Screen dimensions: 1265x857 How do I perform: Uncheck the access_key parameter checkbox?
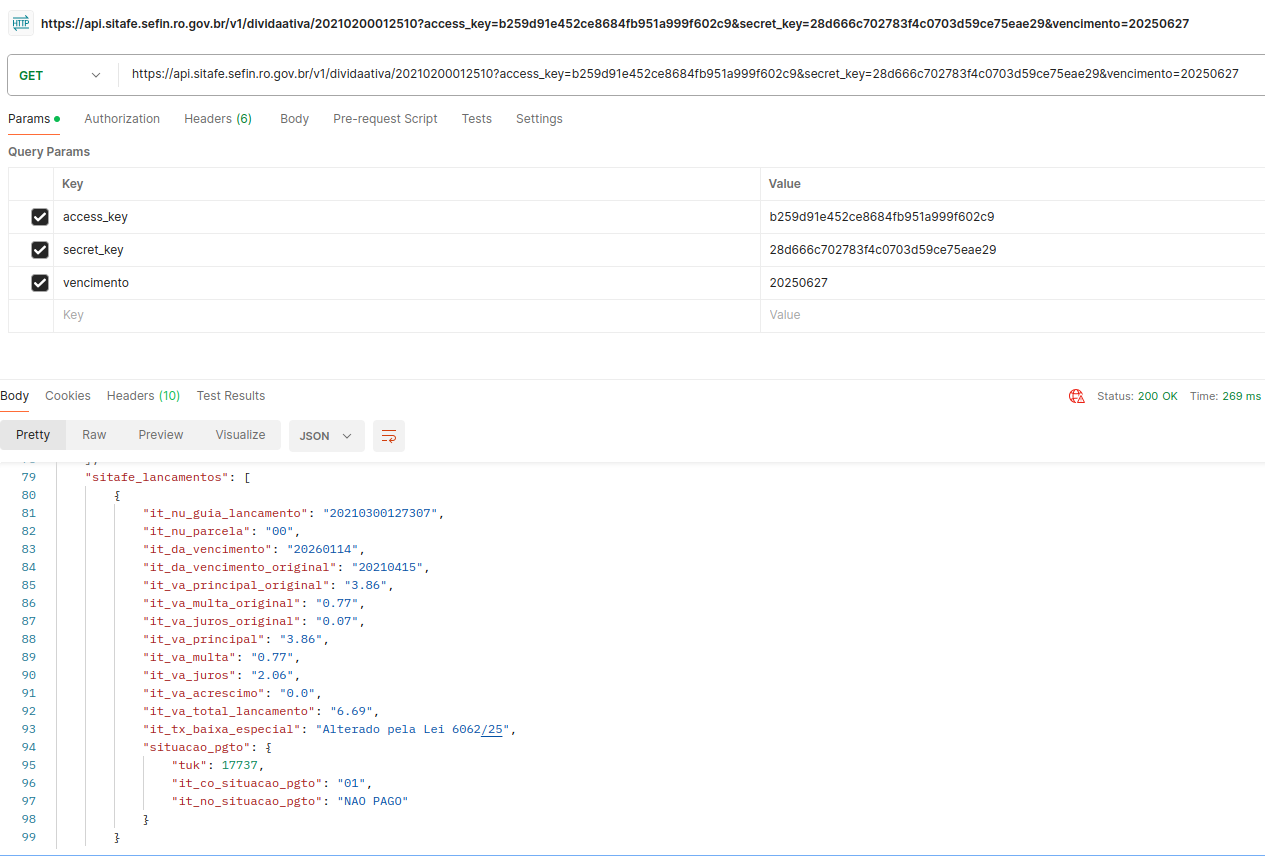pyautogui.click(x=40, y=217)
